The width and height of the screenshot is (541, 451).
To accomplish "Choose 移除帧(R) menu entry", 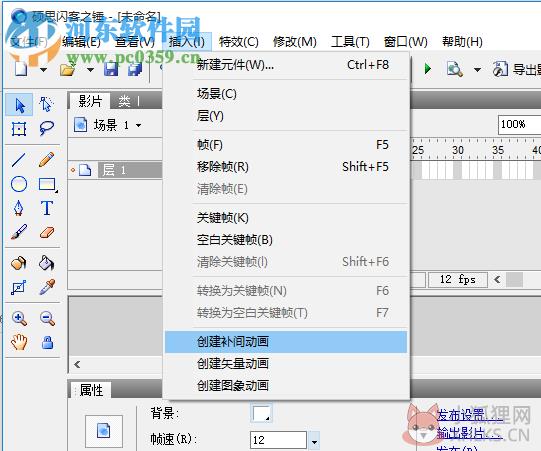I will [x=287, y=167].
